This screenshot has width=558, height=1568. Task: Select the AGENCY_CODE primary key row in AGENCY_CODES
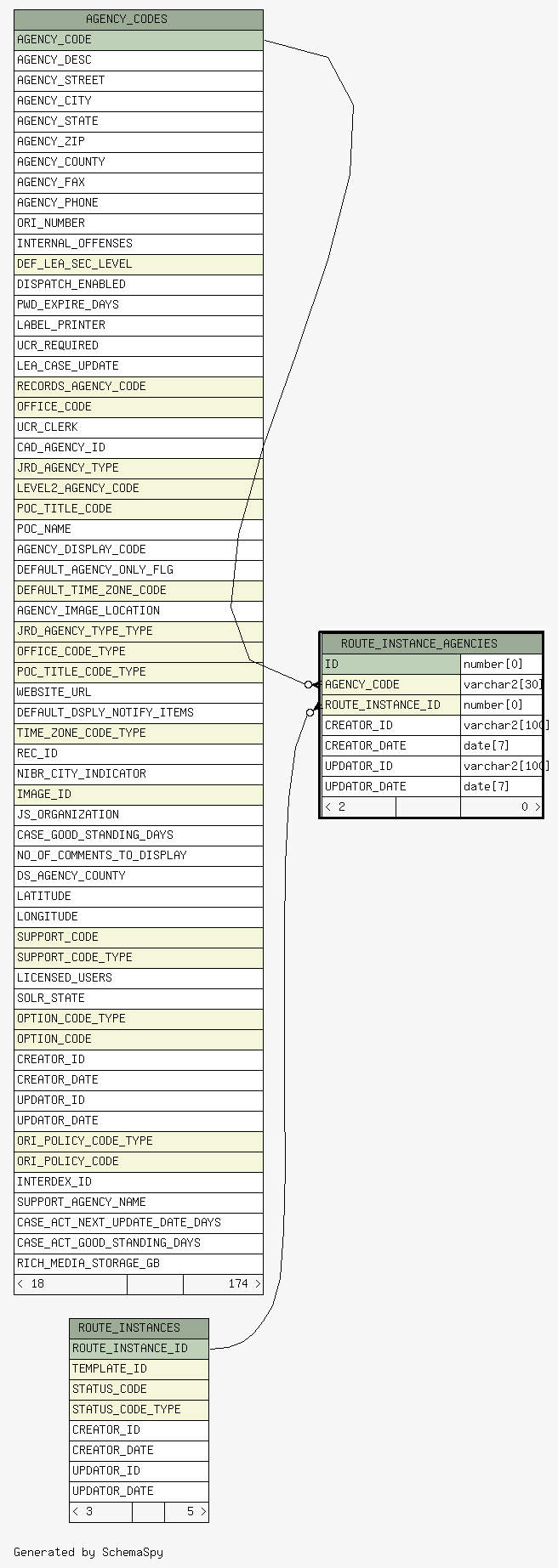point(139,39)
